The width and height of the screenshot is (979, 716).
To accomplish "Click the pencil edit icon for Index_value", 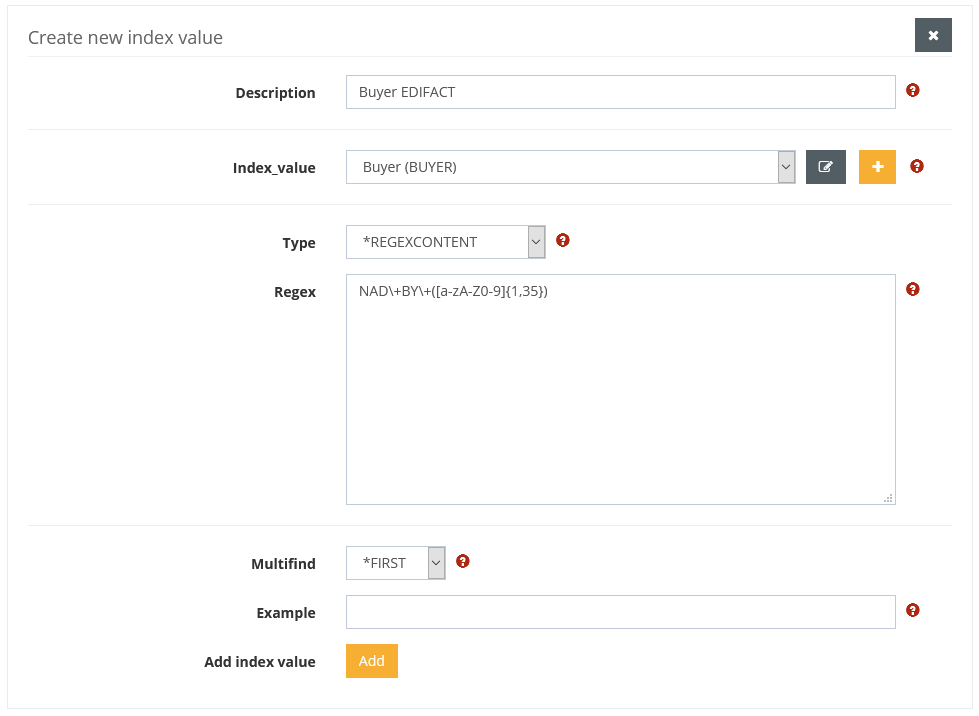I will tap(826, 167).
